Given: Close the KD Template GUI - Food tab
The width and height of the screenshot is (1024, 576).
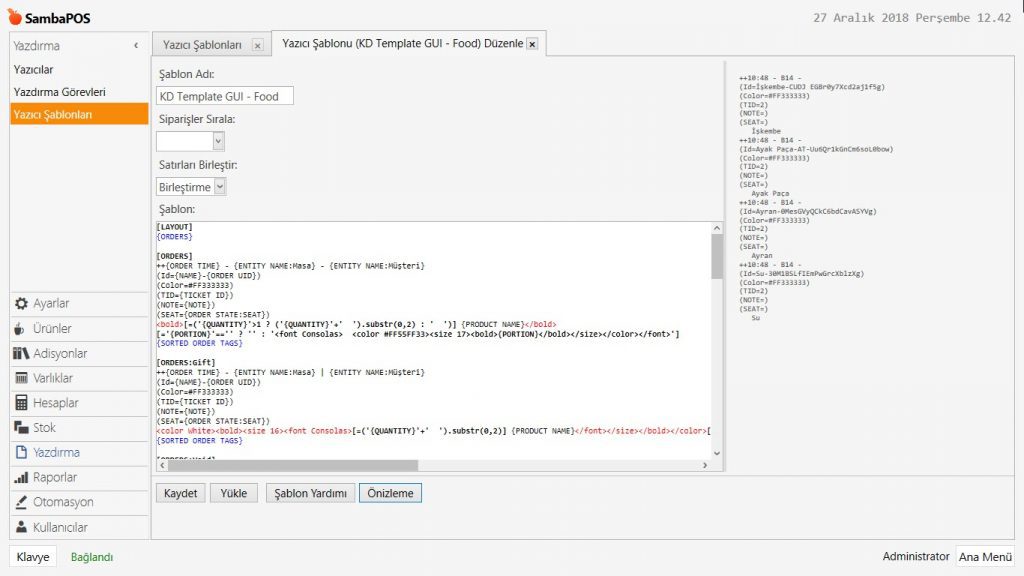Looking at the screenshot, I should [532, 45].
